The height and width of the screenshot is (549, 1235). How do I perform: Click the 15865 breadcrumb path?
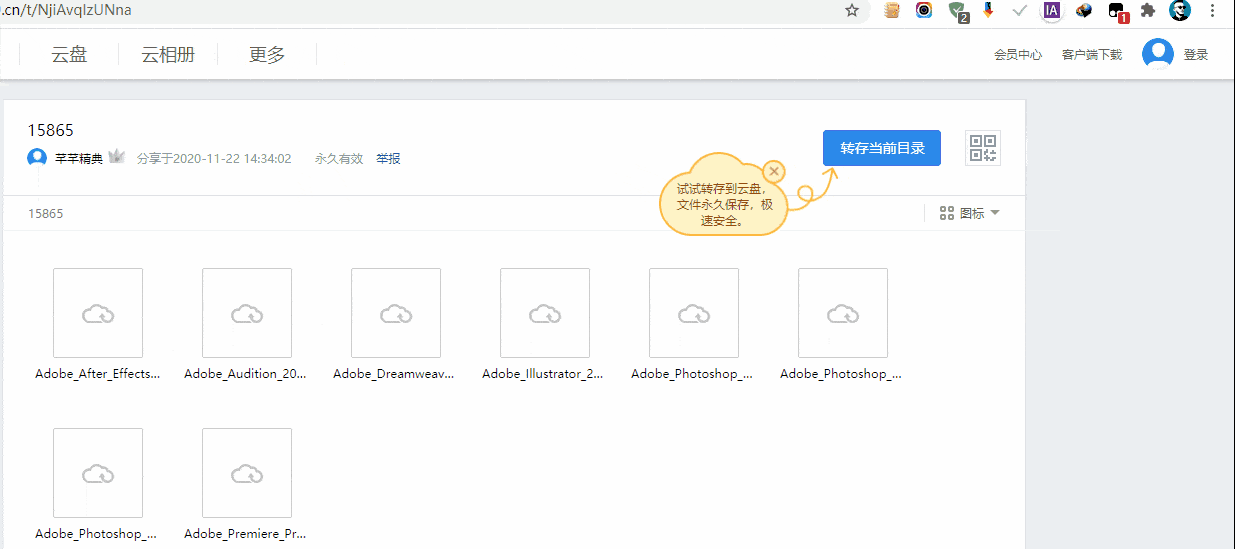tap(45, 213)
